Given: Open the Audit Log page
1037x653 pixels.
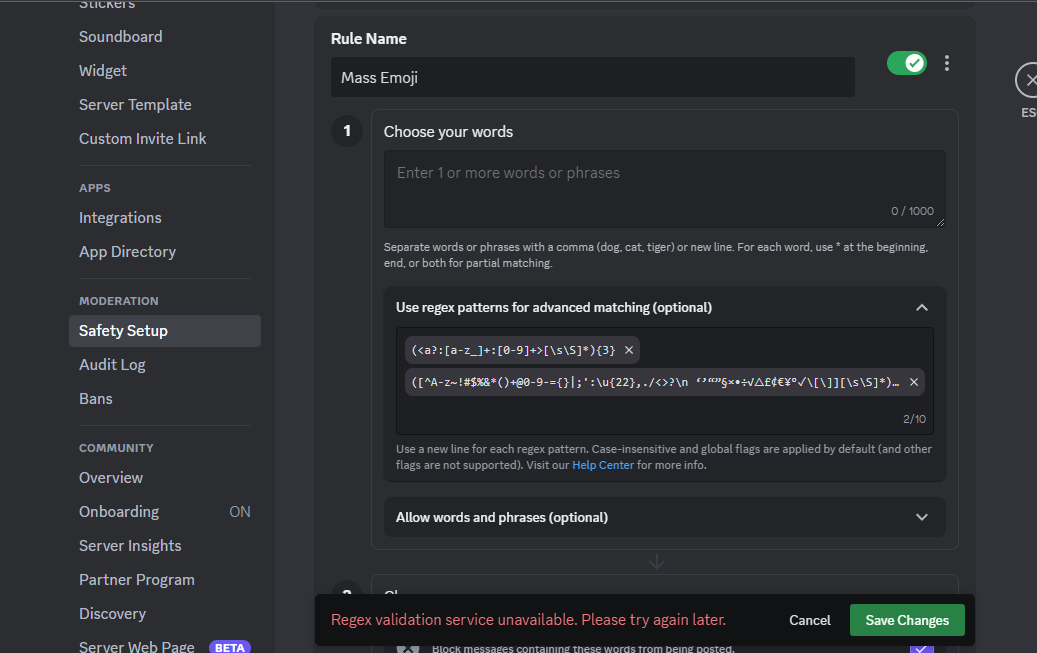Looking at the screenshot, I should coord(112,364).
